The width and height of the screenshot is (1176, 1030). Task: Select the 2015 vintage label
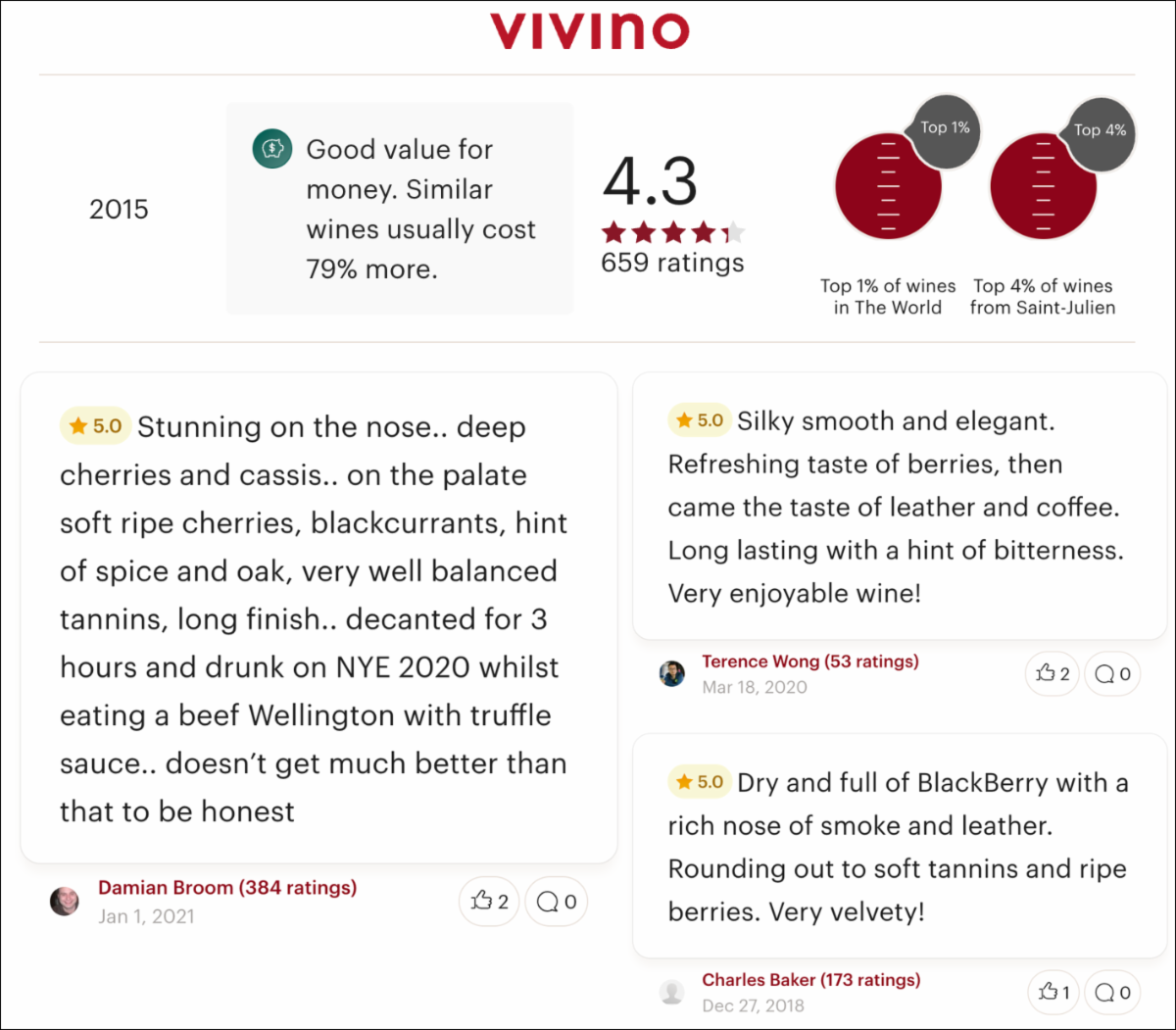coord(119,209)
